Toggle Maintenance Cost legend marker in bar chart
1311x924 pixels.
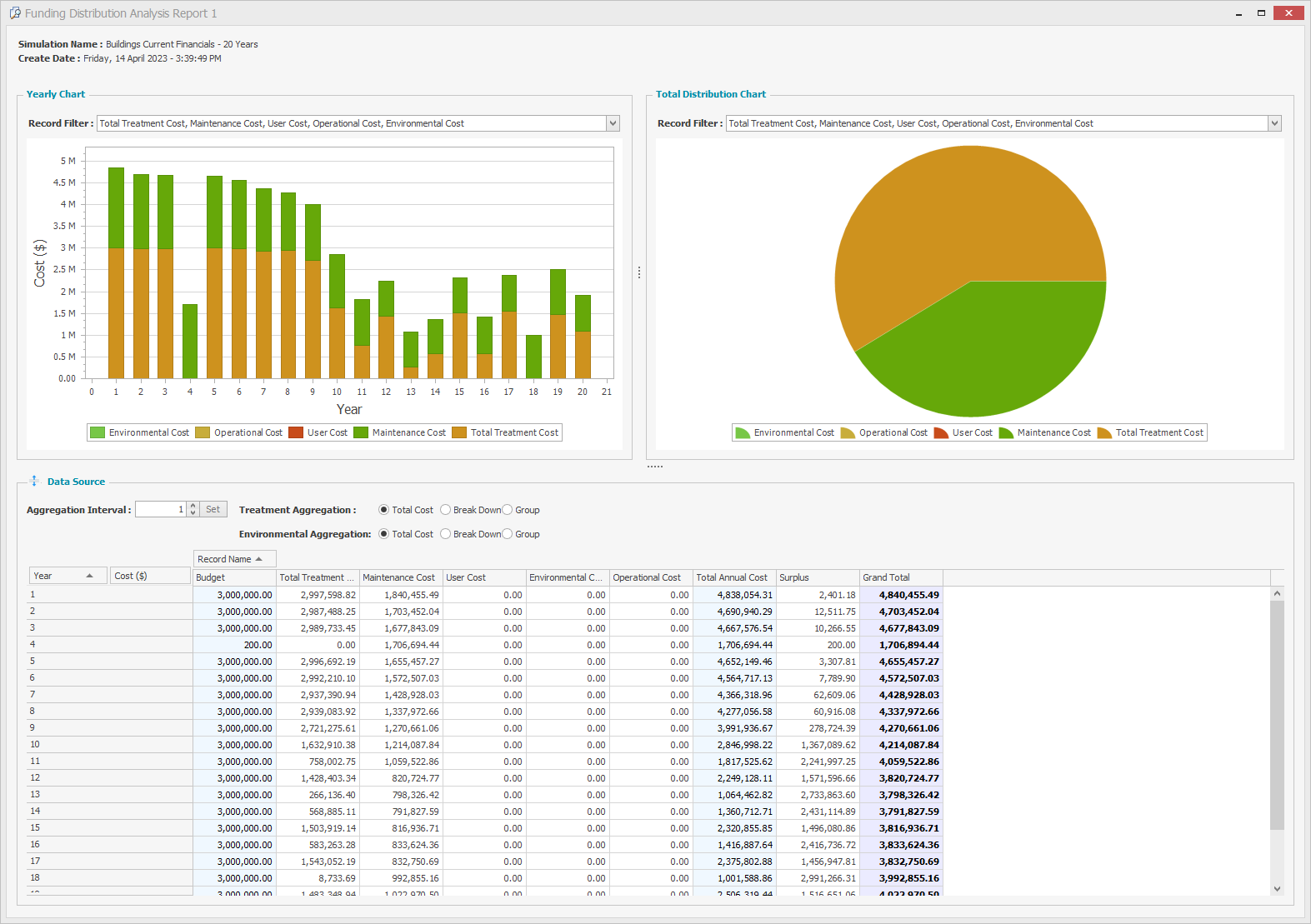[x=361, y=432]
